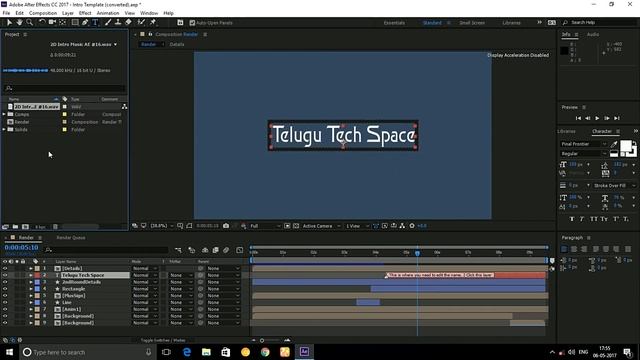Viewport: 640px width, 360px height.
Task: Expand the Telugu Tech Space layer properties
Action: pos(31,275)
